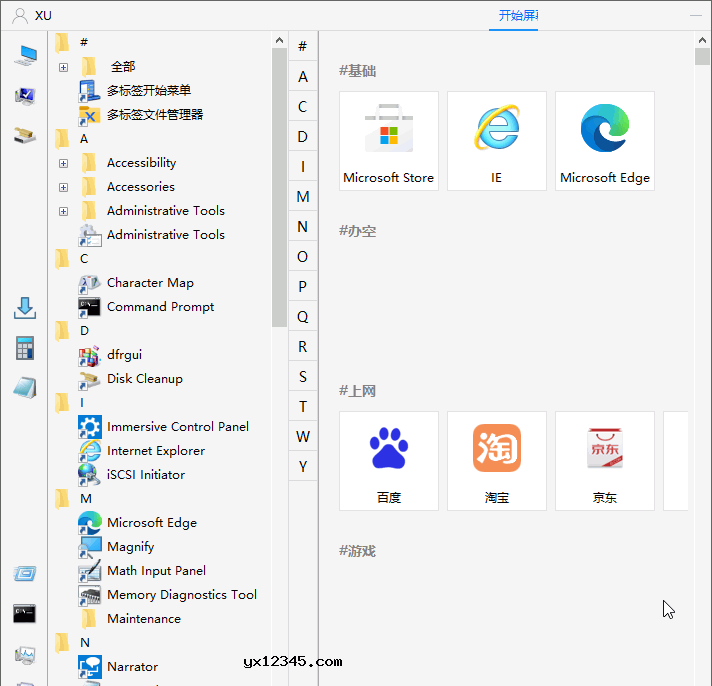Open the calculator sidebar icon

[x=25, y=348]
